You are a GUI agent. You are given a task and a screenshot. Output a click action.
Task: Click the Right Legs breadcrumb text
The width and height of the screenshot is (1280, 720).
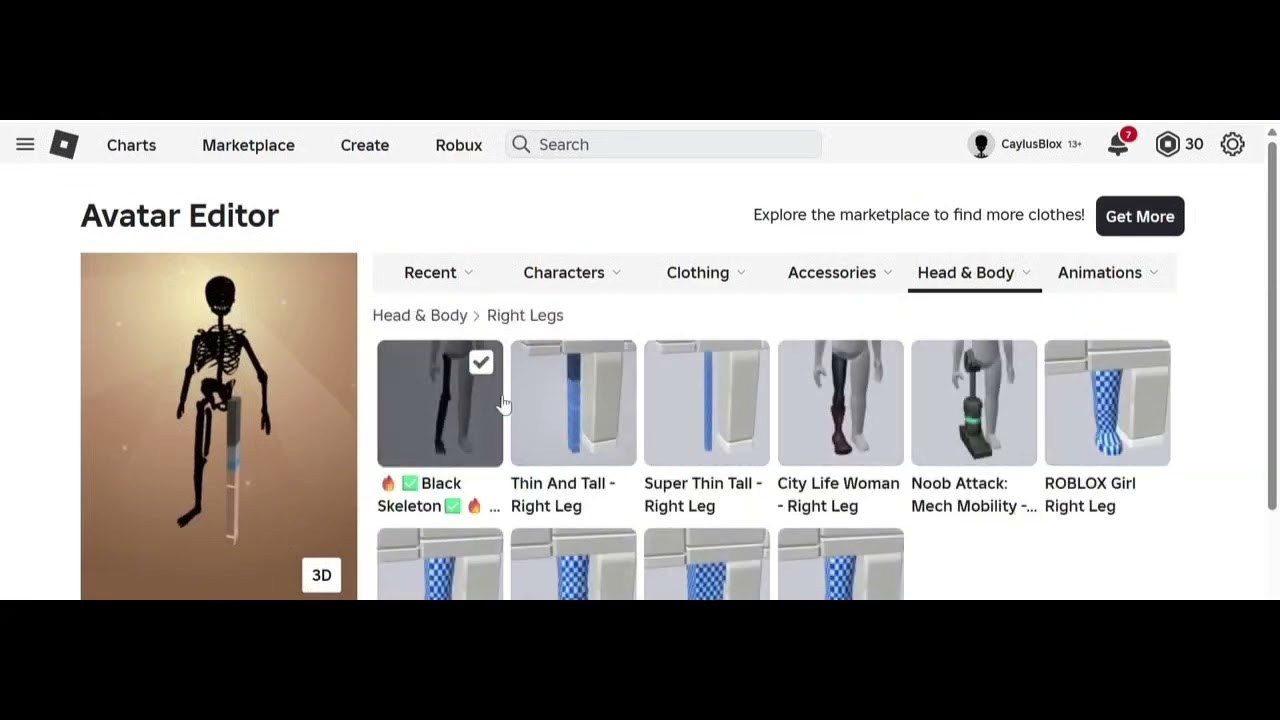click(525, 315)
